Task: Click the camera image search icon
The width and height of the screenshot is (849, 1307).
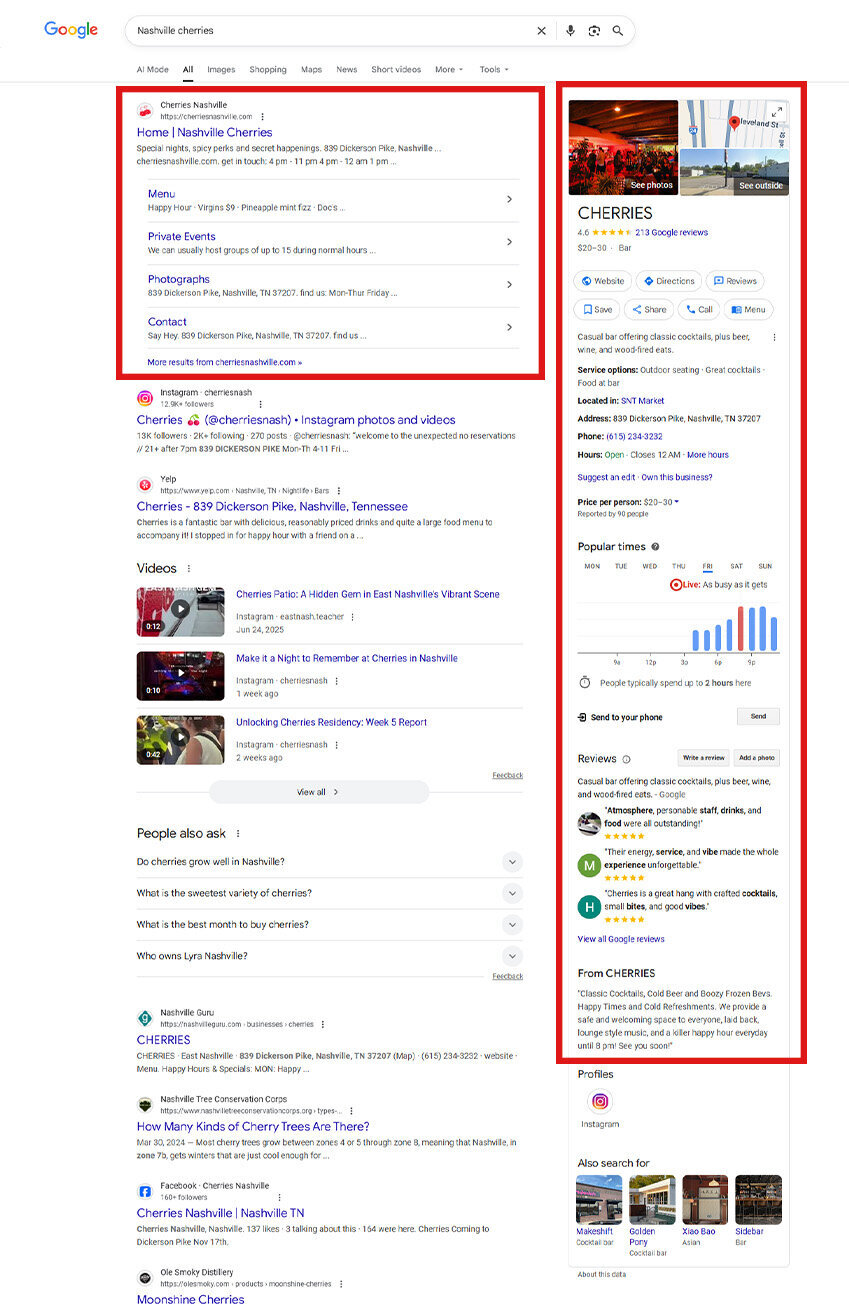Action: coord(594,31)
